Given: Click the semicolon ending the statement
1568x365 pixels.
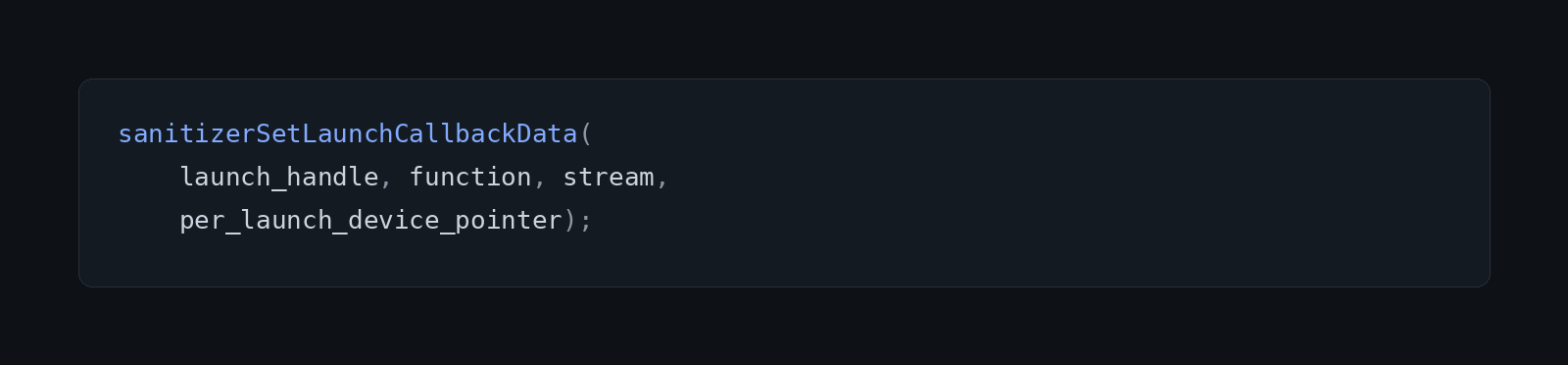Looking at the screenshot, I should tap(586, 222).
